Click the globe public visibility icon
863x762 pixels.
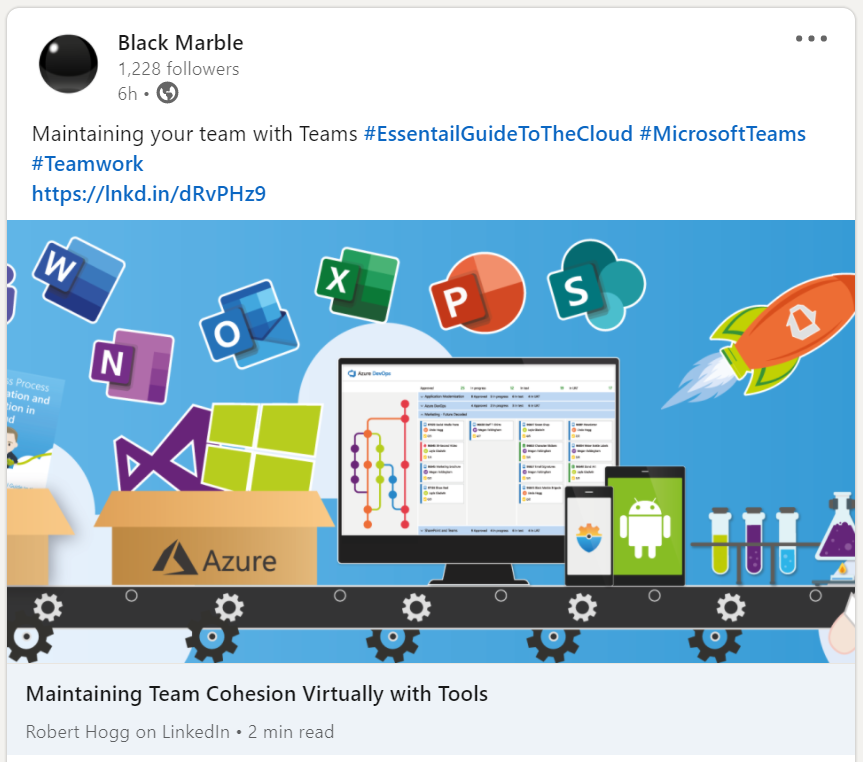pyautogui.click(x=168, y=93)
